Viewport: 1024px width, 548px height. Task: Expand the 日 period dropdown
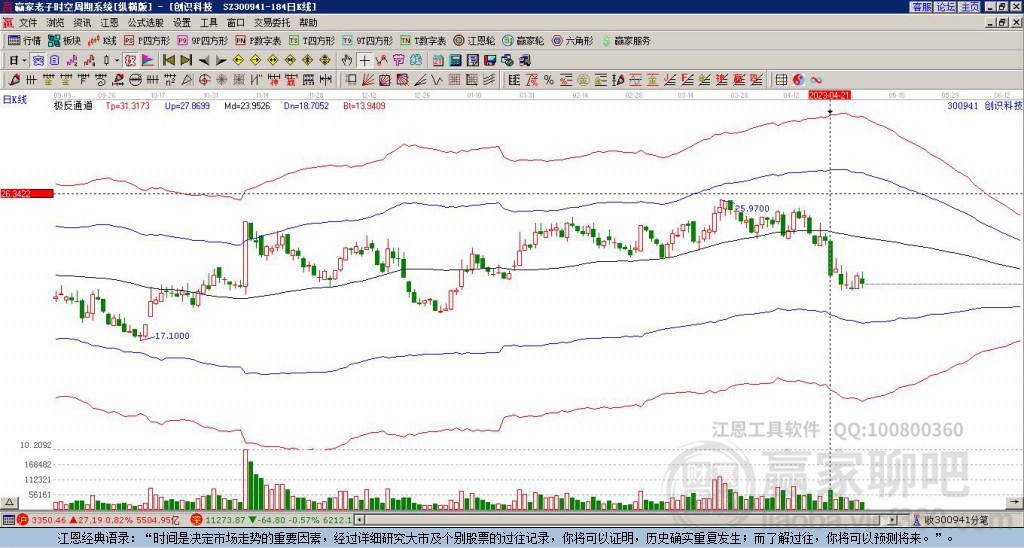tap(24, 61)
